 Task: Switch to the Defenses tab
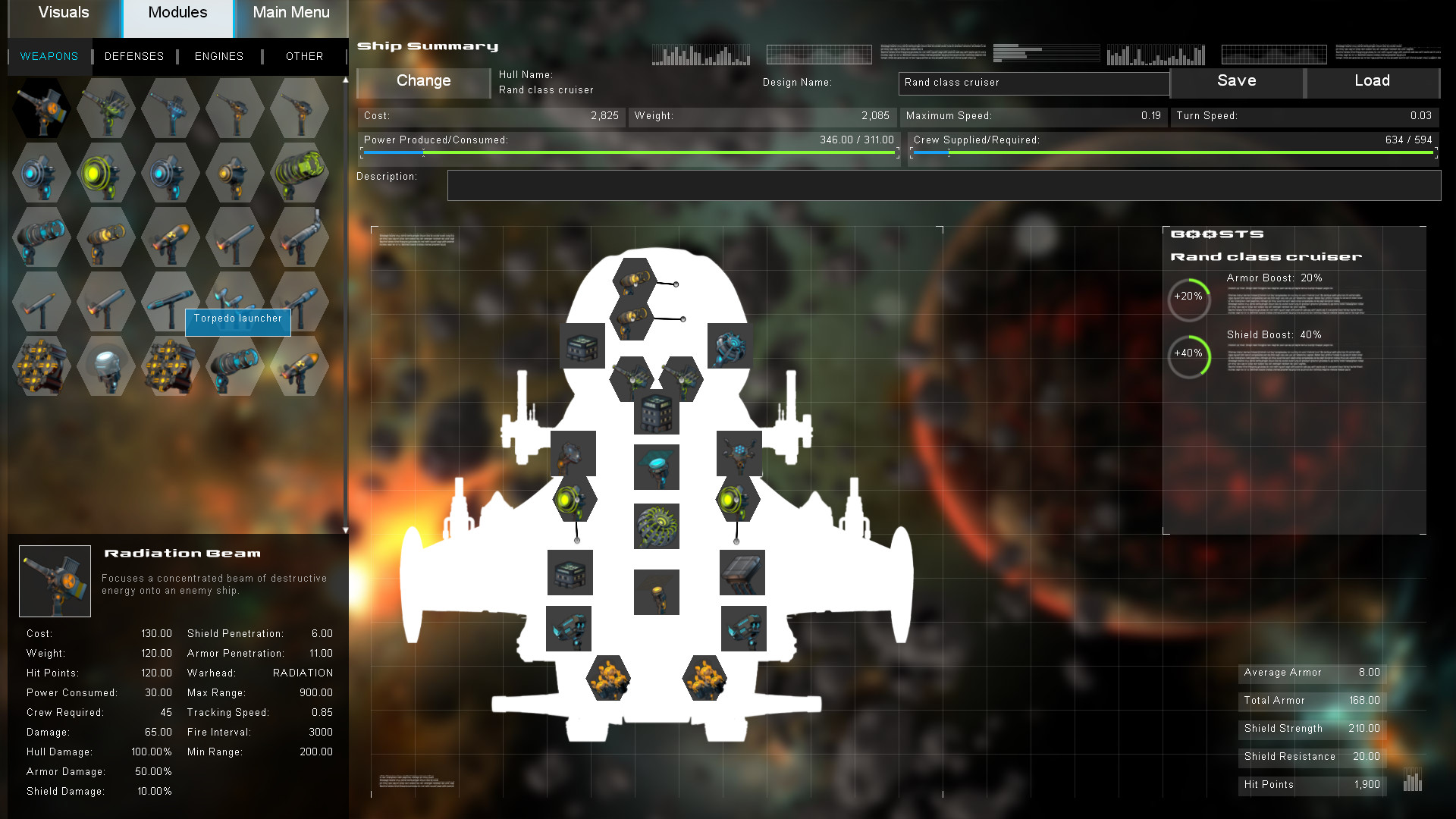(x=134, y=56)
